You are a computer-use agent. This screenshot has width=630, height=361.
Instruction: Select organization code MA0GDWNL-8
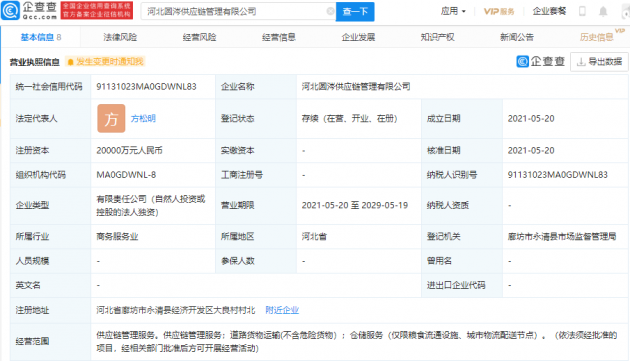pos(126,175)
